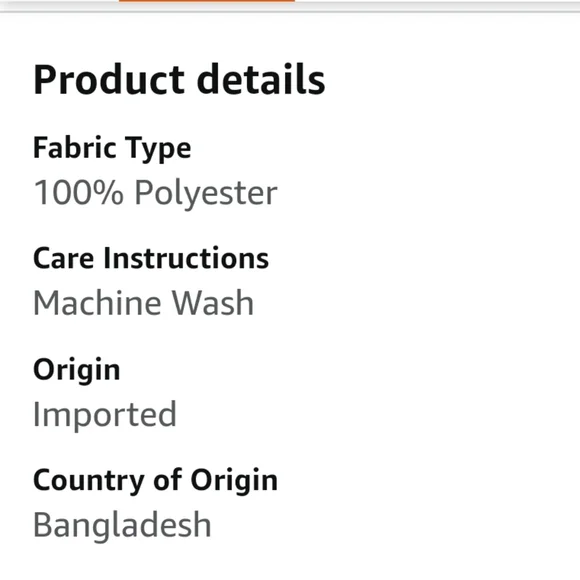Screen dimensions: 580x580
Task: Select the Country of Origin label
Action: 155,480
